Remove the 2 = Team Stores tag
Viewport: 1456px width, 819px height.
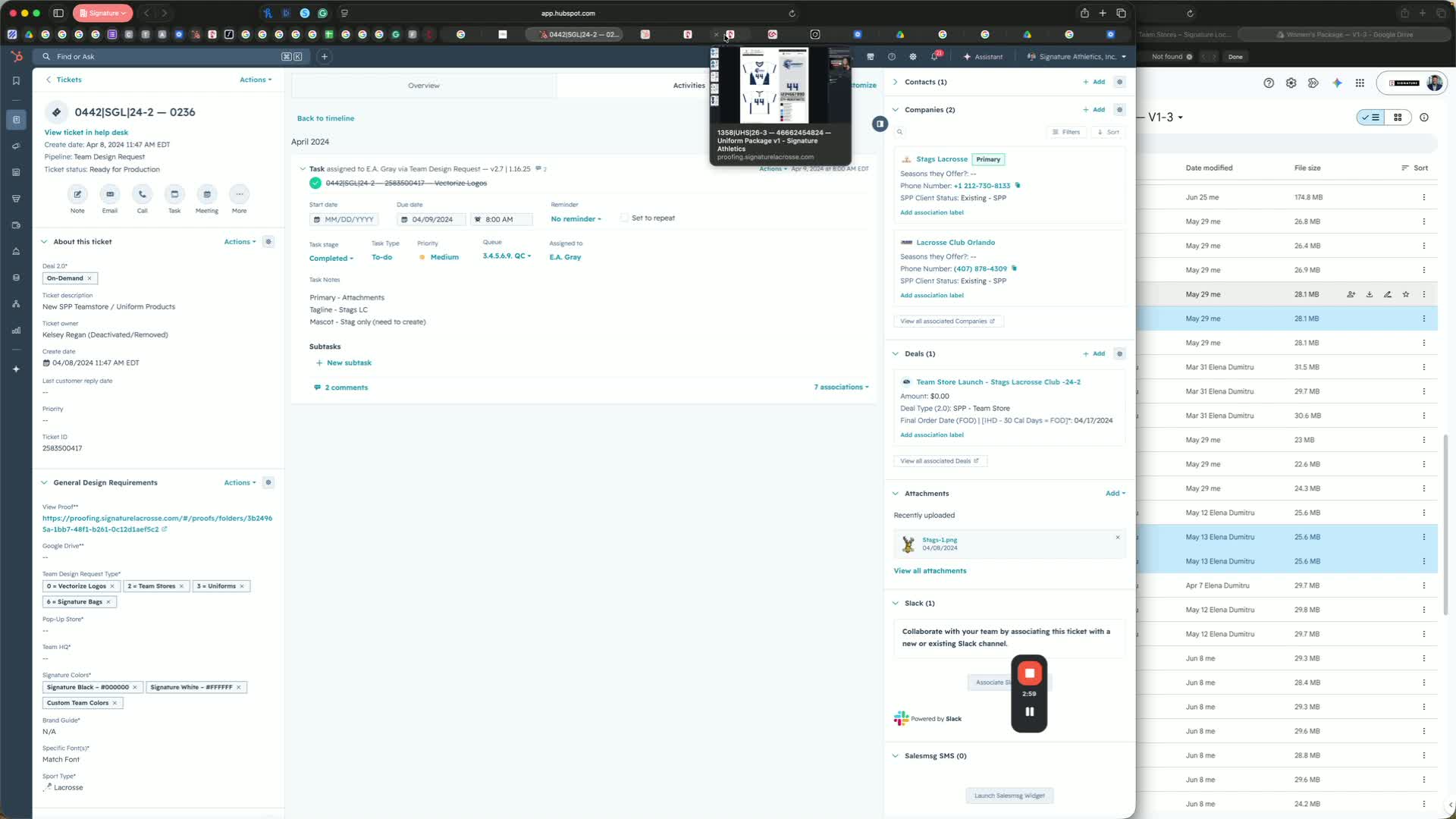pyautogui.click(x=181, y=586)
